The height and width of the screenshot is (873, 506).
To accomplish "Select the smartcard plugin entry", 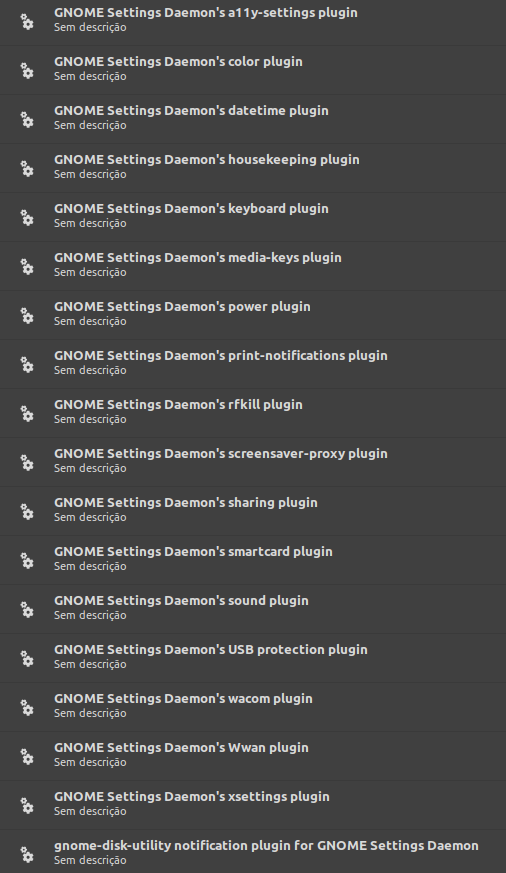I will [253, 560].
